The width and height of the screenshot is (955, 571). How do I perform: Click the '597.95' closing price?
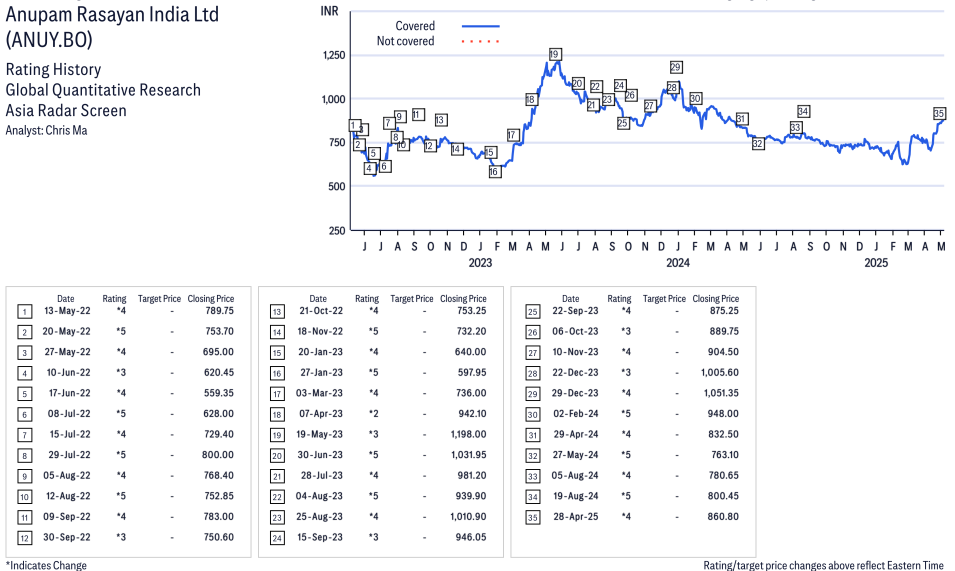(x=472, y=373)
